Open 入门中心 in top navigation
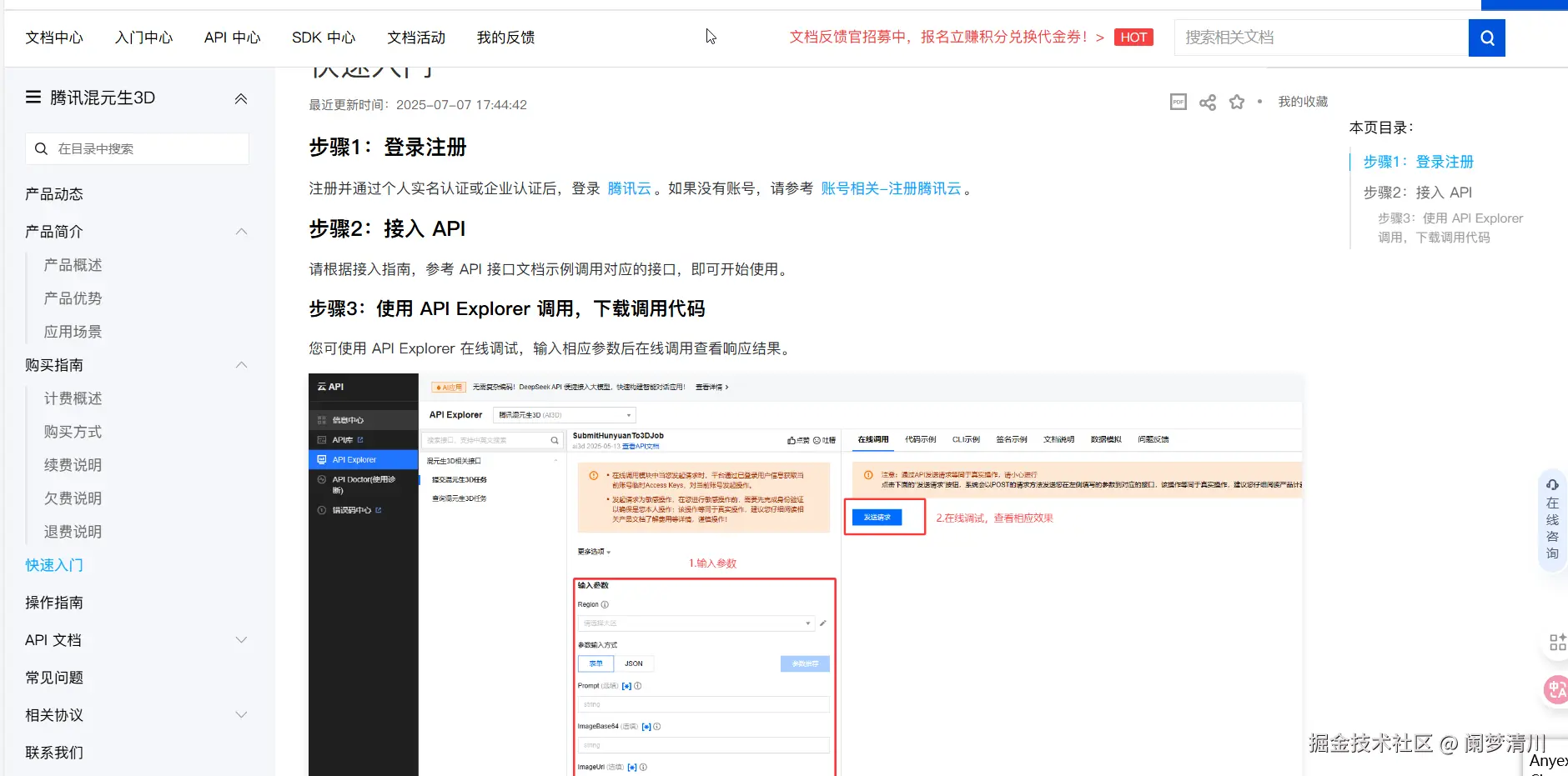 [x=143, y=38]
